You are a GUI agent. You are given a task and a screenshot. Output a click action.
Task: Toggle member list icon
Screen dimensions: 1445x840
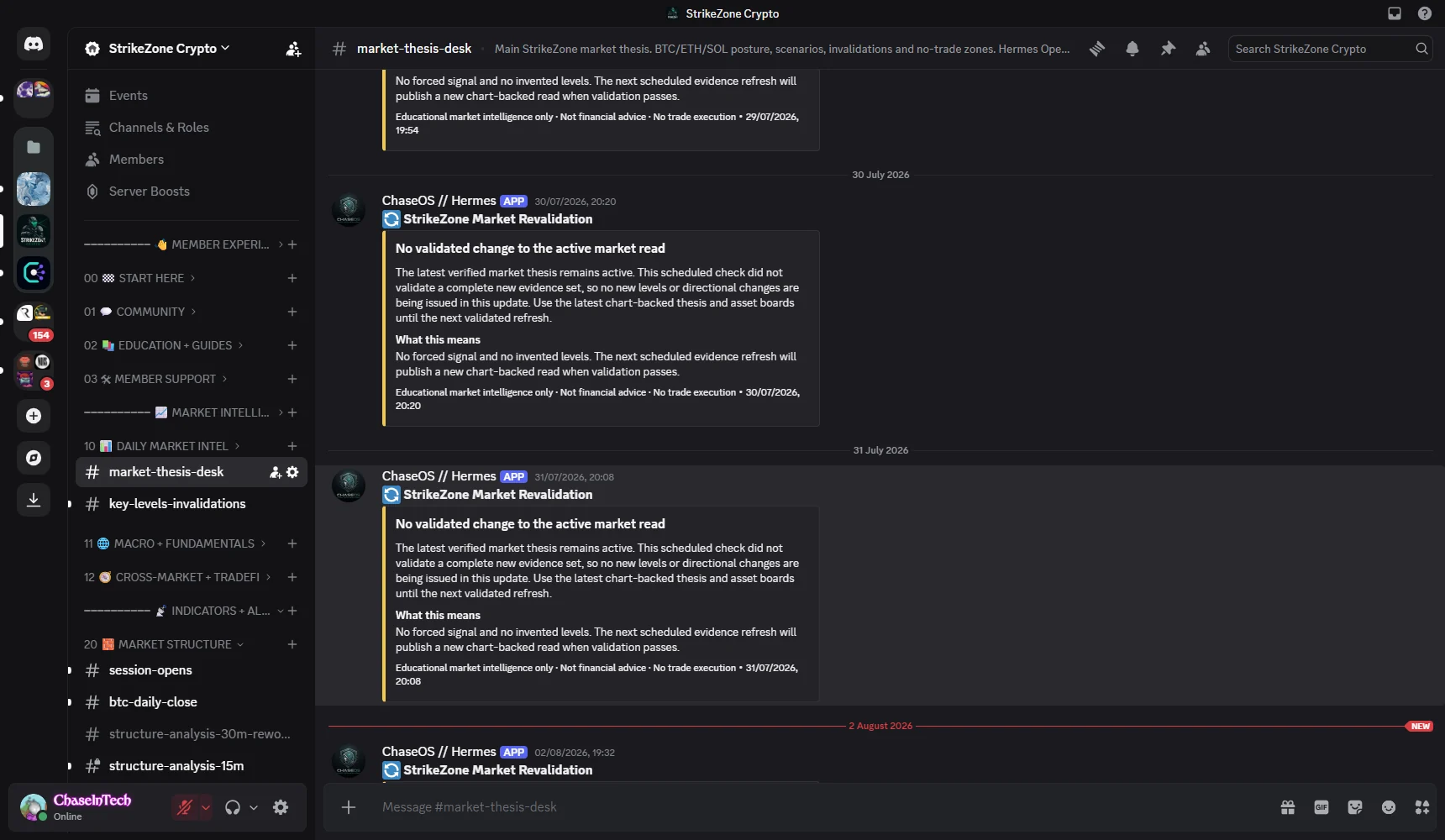click(1203, 49)
